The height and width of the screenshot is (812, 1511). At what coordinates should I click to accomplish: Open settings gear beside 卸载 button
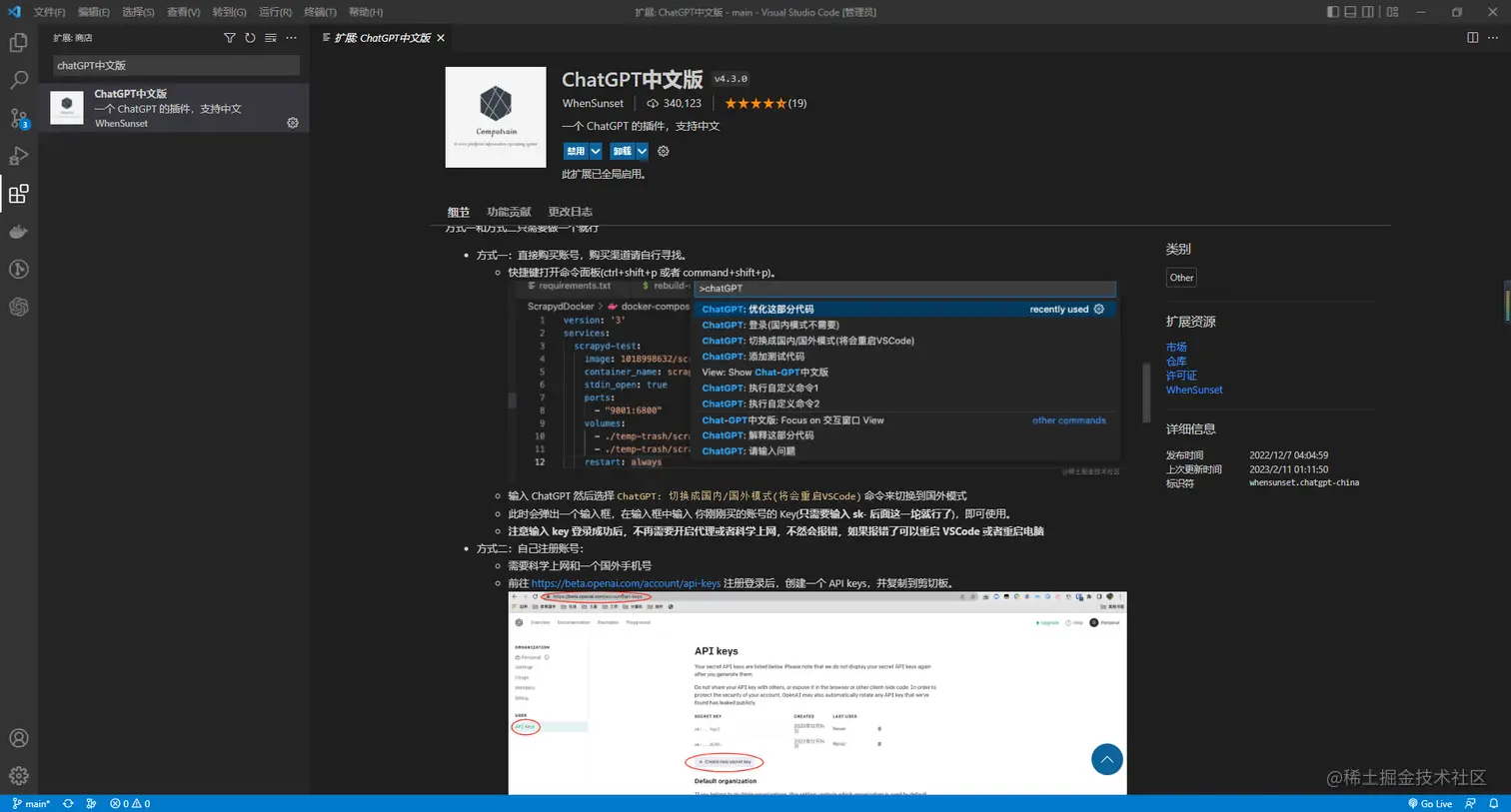tap(663, 151)
